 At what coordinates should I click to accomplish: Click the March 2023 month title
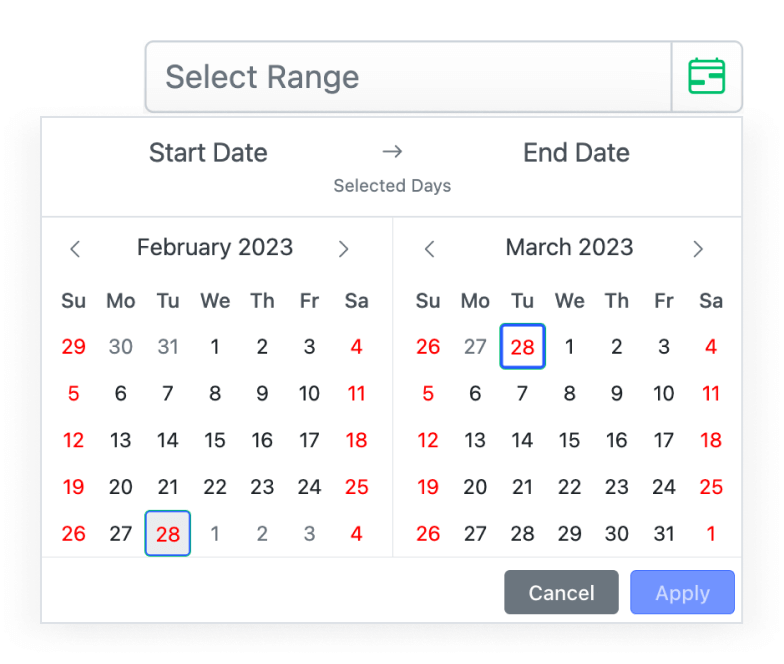569,248
